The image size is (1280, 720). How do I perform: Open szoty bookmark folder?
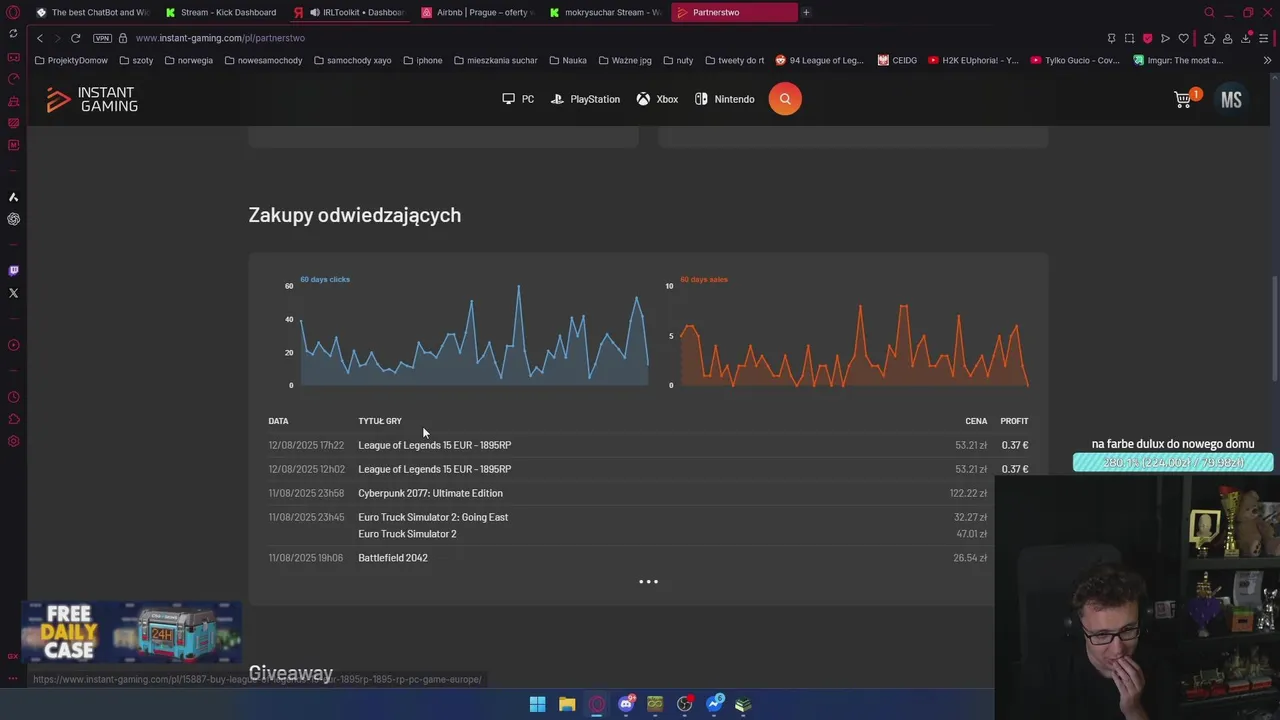(x=137, y=60)
